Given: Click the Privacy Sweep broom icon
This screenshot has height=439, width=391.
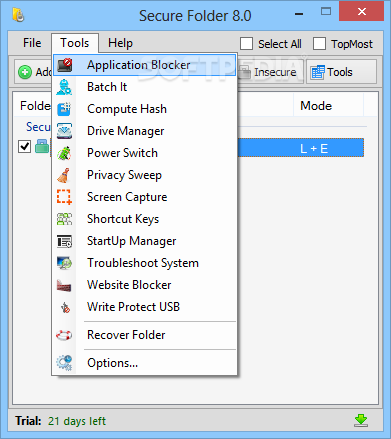Looking at the screenshot, I should pyautogui.click(x=64, y=175).
